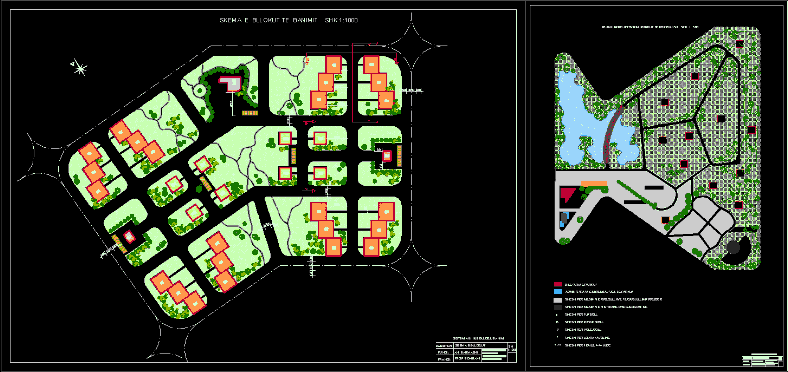Image resolution: width=788 pixels, height=372 pixels.
Task: Click the red legend color swatch
Action: pos(557,285)
